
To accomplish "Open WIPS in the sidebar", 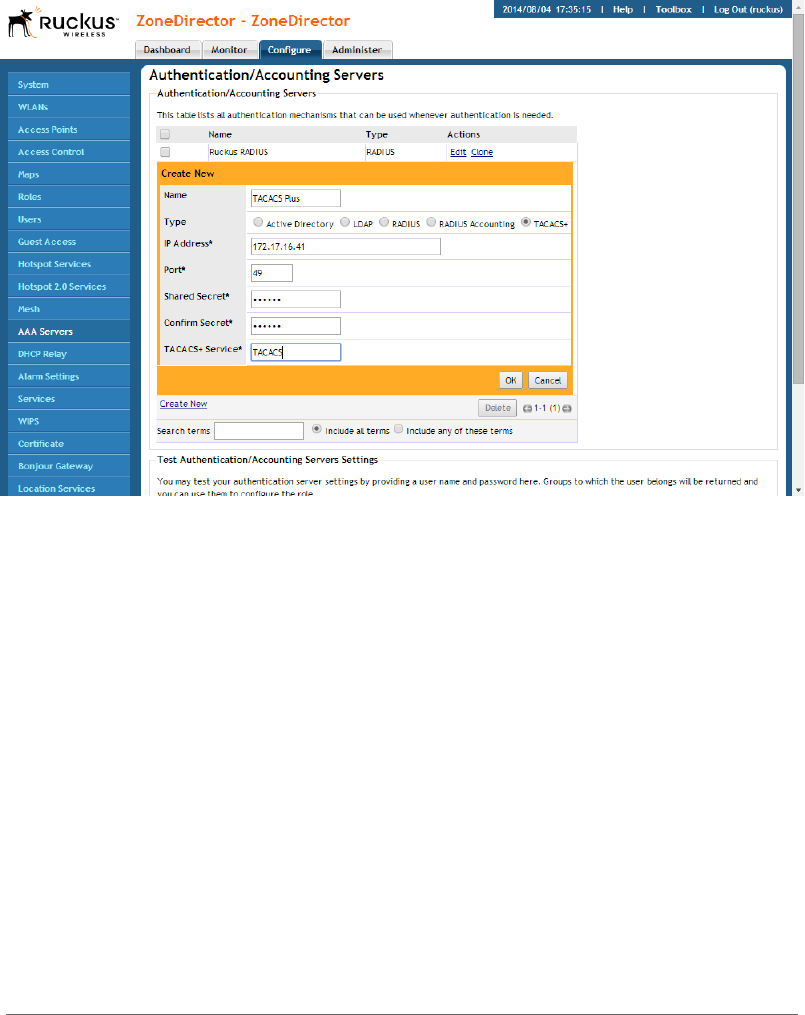I will (x=69, y=421).
